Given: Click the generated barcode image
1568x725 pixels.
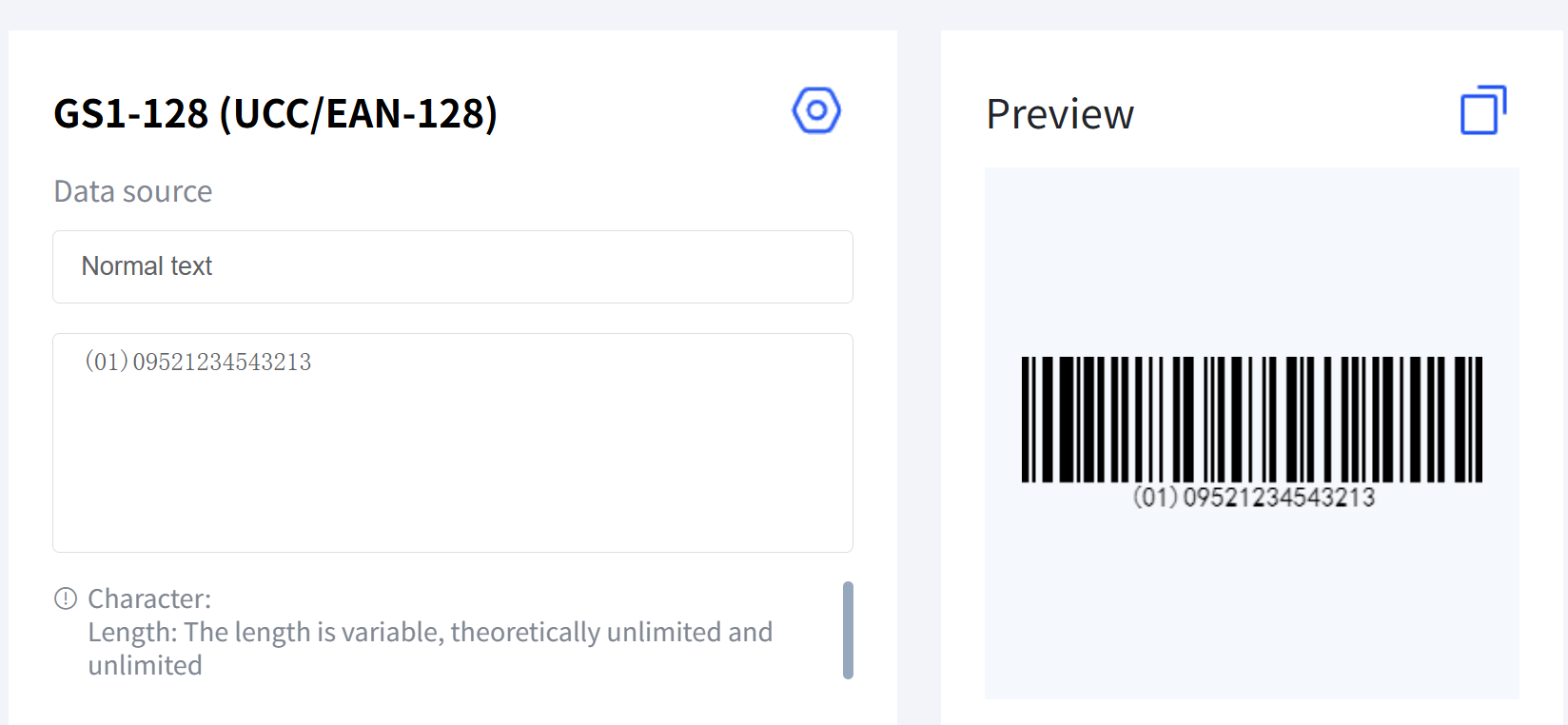Looking at the screenshot, I should coord(1251,420).
